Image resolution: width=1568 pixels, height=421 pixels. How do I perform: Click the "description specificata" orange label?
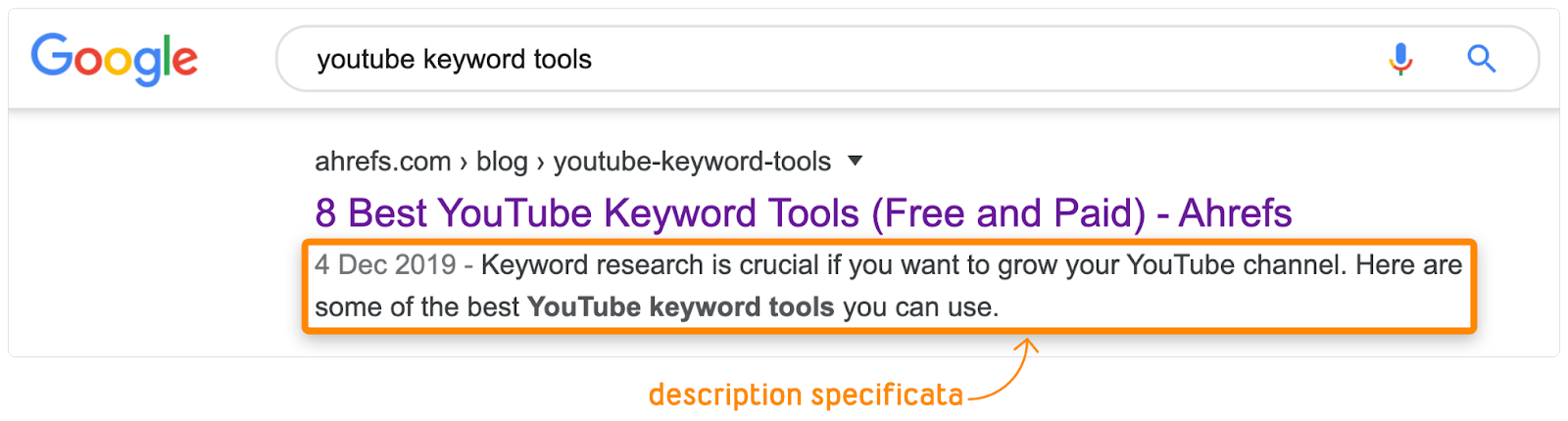[x=806, y=395]
